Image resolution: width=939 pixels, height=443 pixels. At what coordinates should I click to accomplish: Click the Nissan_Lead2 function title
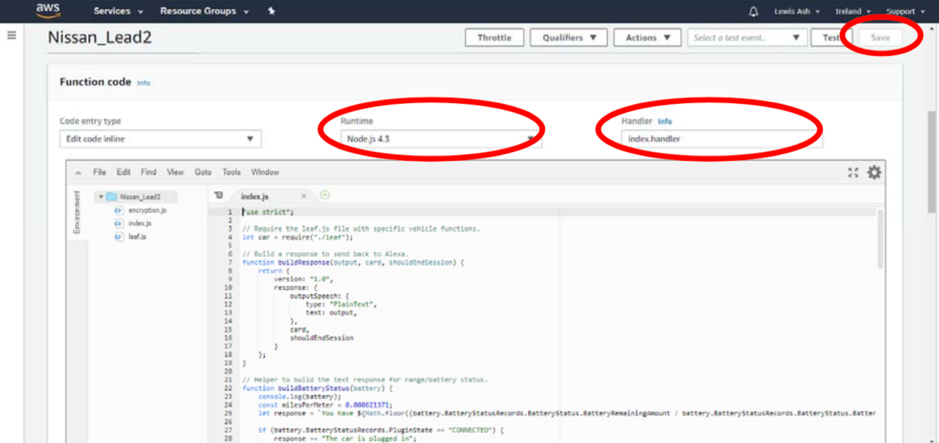point(99,38)
